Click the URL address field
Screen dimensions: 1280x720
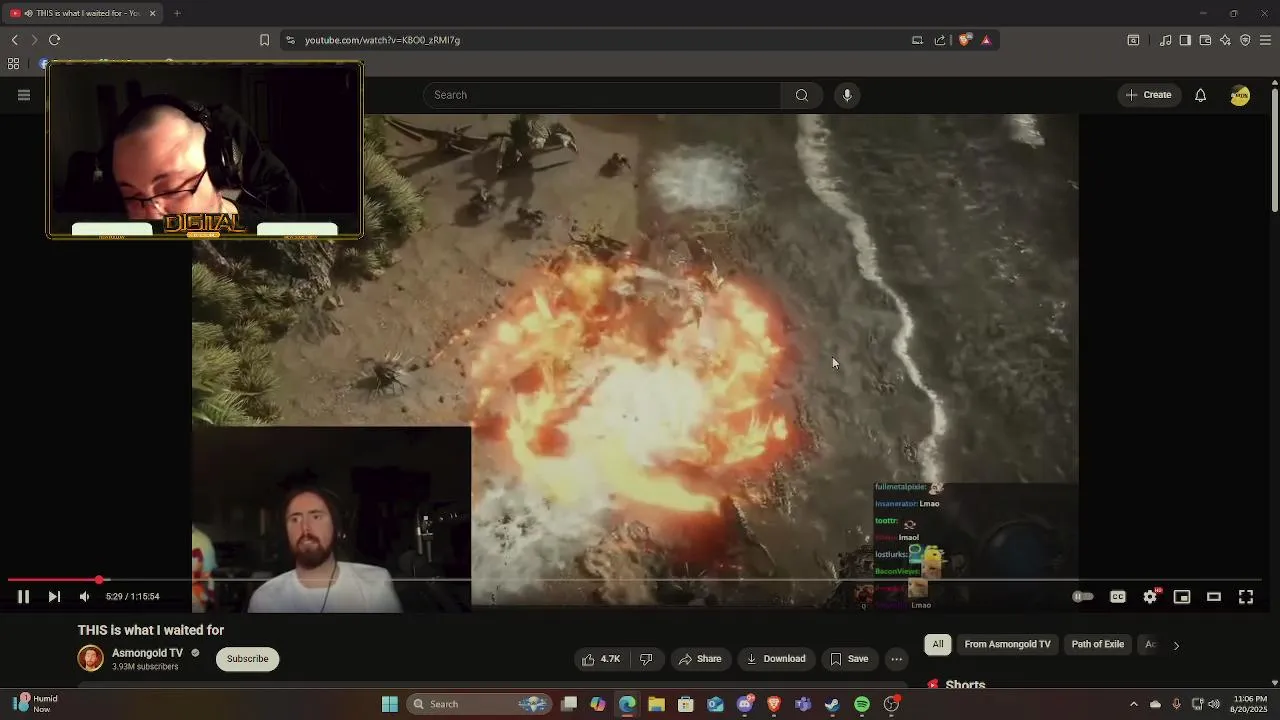click(x=600, y=40)
